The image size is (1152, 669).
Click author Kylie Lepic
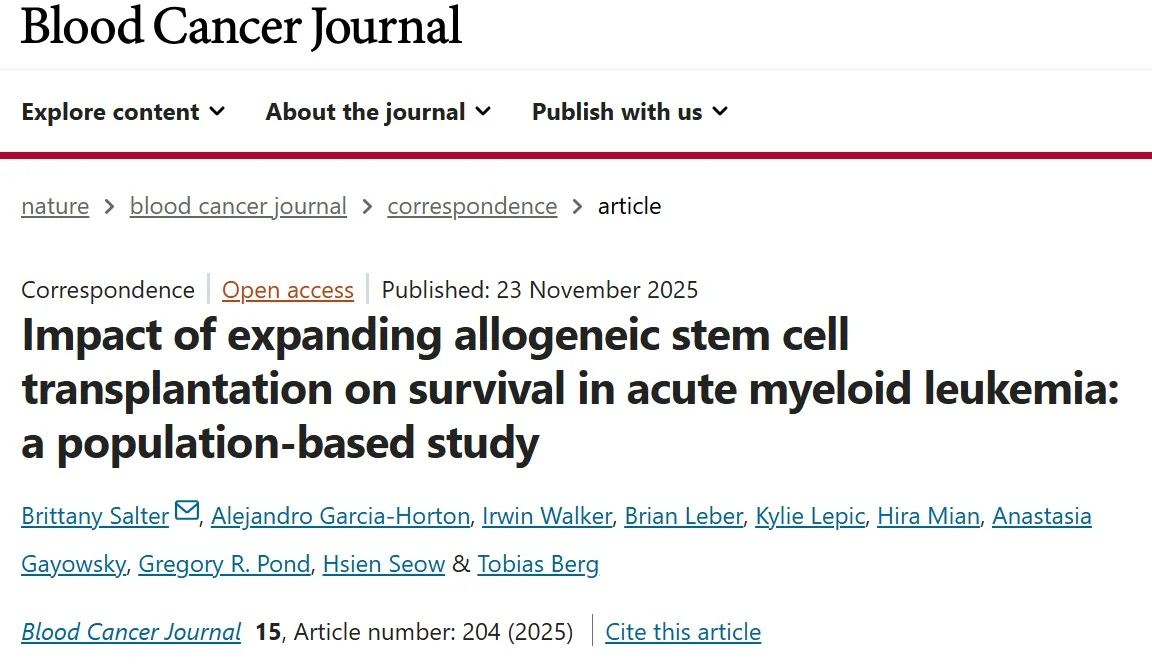tap(810, 516)
